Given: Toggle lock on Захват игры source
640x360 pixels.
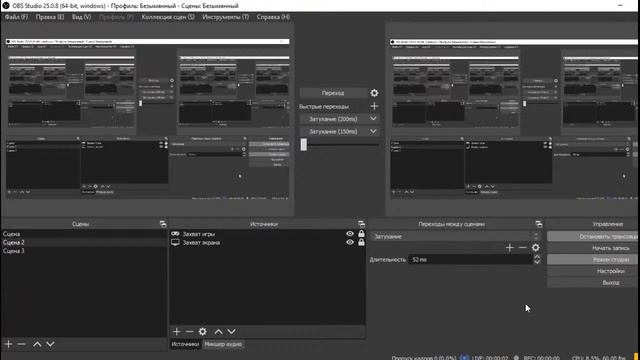Looking at the screenshot, I should coord(361,233).
